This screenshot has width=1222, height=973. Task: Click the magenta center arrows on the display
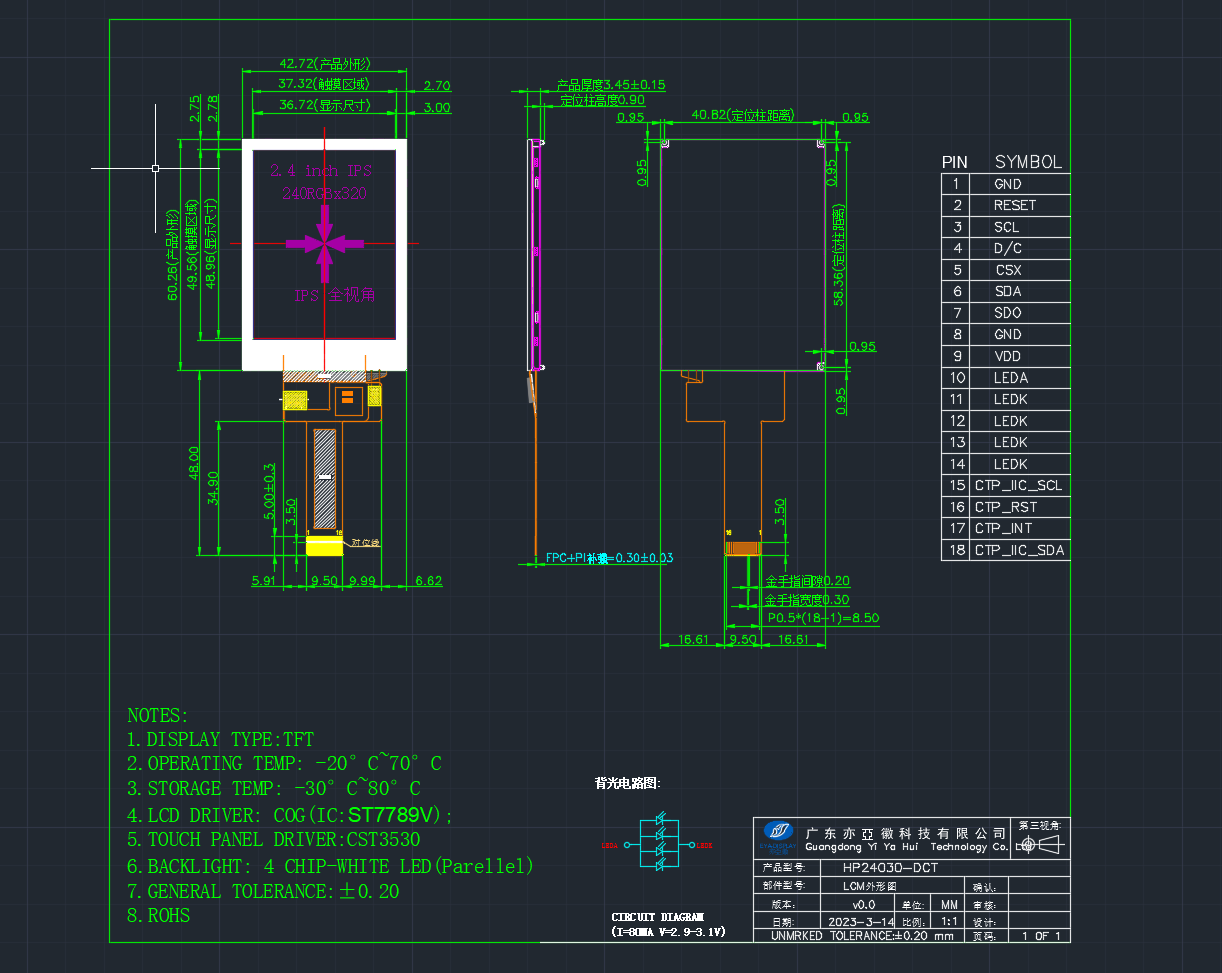point(325,242)
